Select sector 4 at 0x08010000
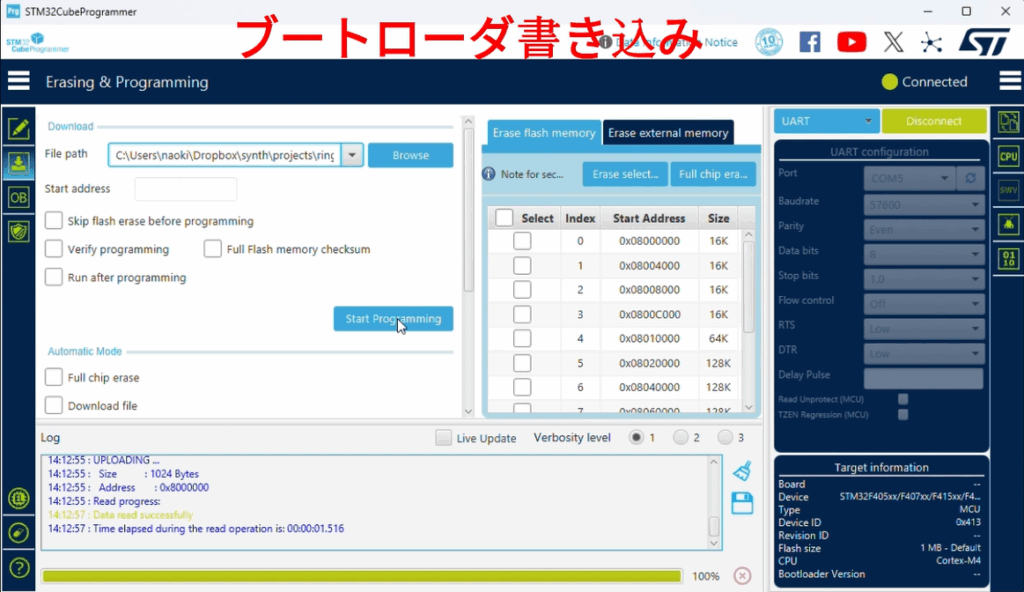 (x=522, y=338)
